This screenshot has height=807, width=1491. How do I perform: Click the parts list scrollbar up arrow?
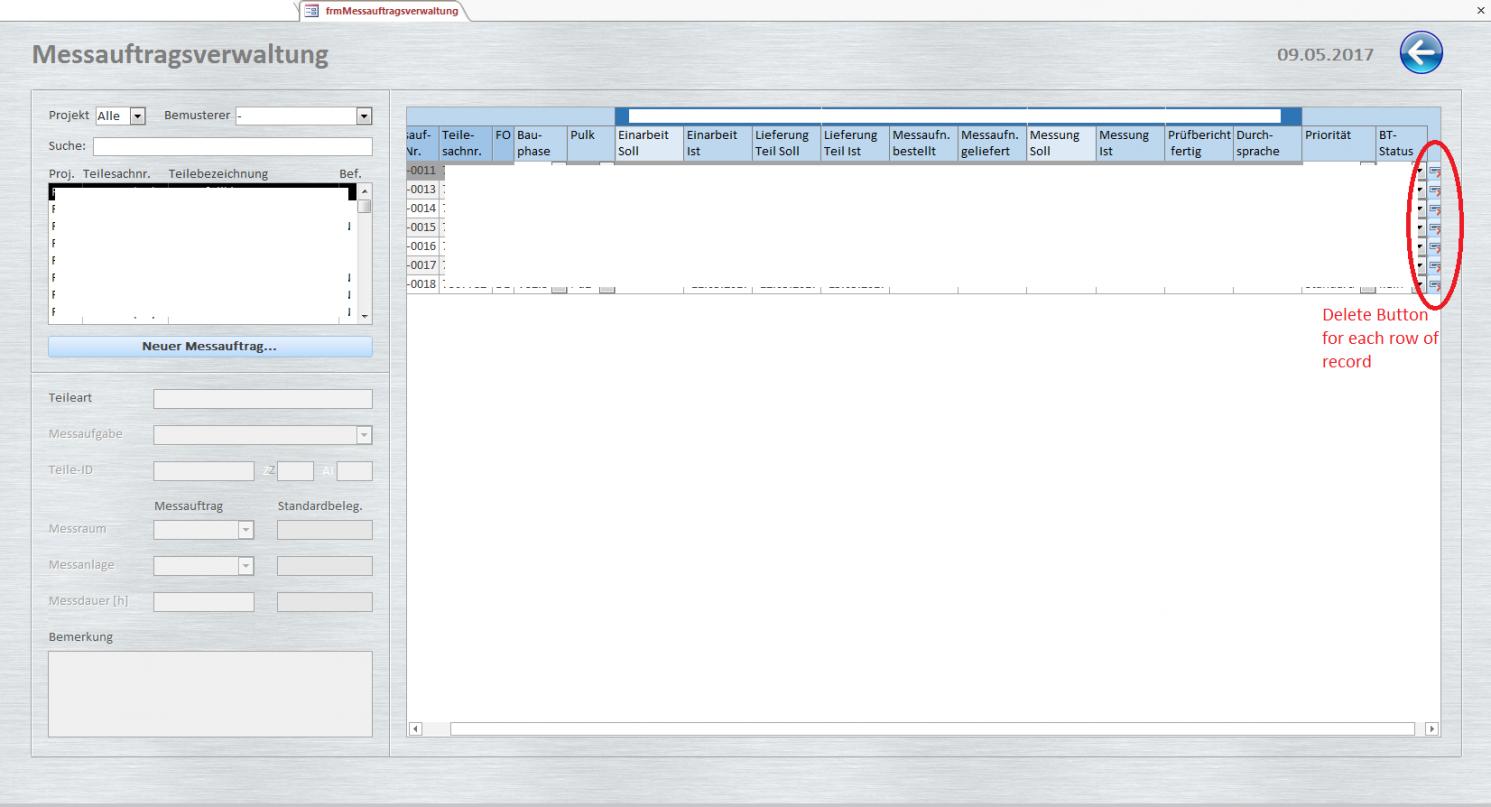364,191
